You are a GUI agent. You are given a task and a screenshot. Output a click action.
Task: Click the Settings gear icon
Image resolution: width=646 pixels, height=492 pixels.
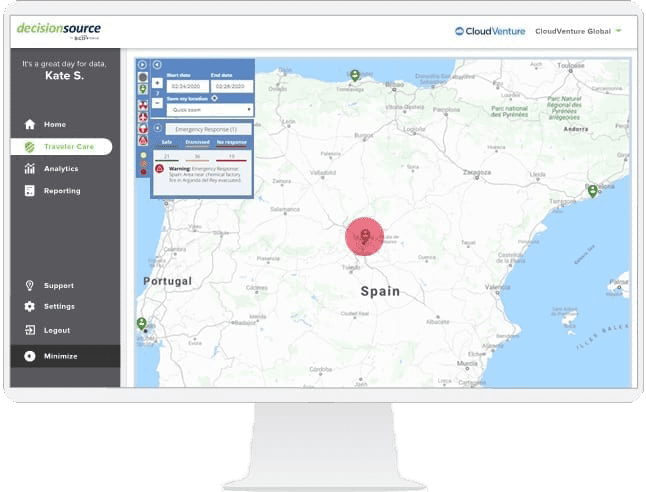(29, 306)
